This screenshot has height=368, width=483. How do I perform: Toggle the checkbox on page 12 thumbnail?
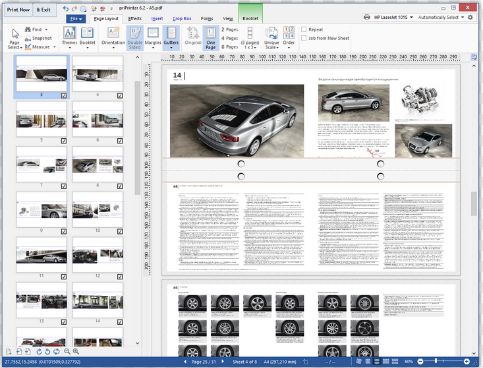click(x=120, y=277)
